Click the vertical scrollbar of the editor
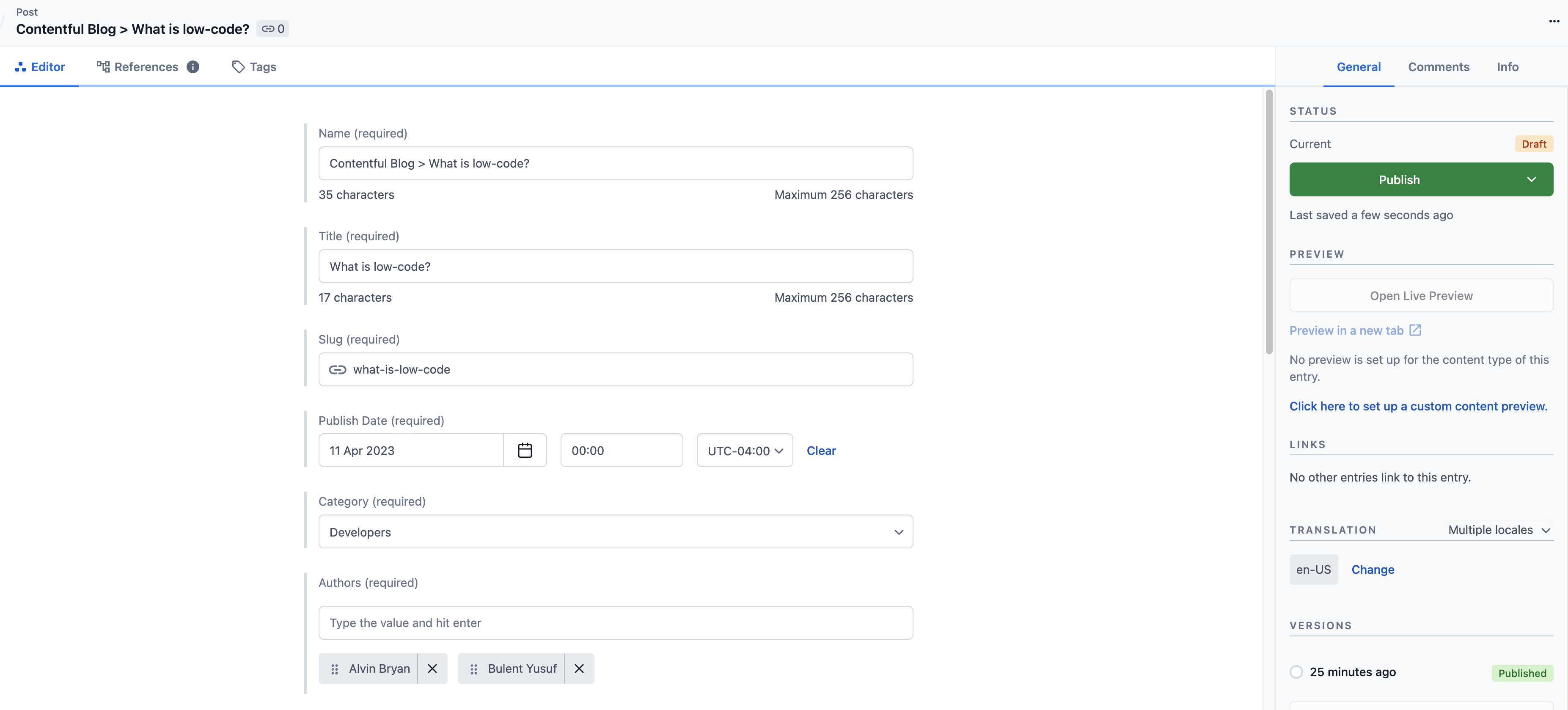 click(x=1269, y=222)
